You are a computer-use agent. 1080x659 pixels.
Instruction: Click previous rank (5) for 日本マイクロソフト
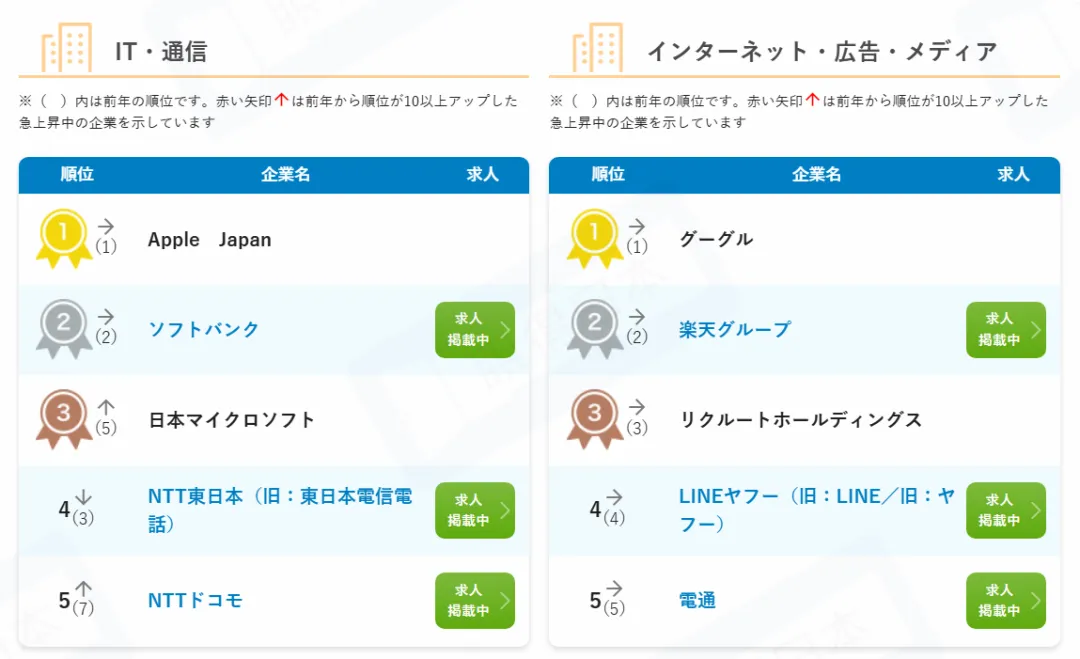(x=105, y=428)
